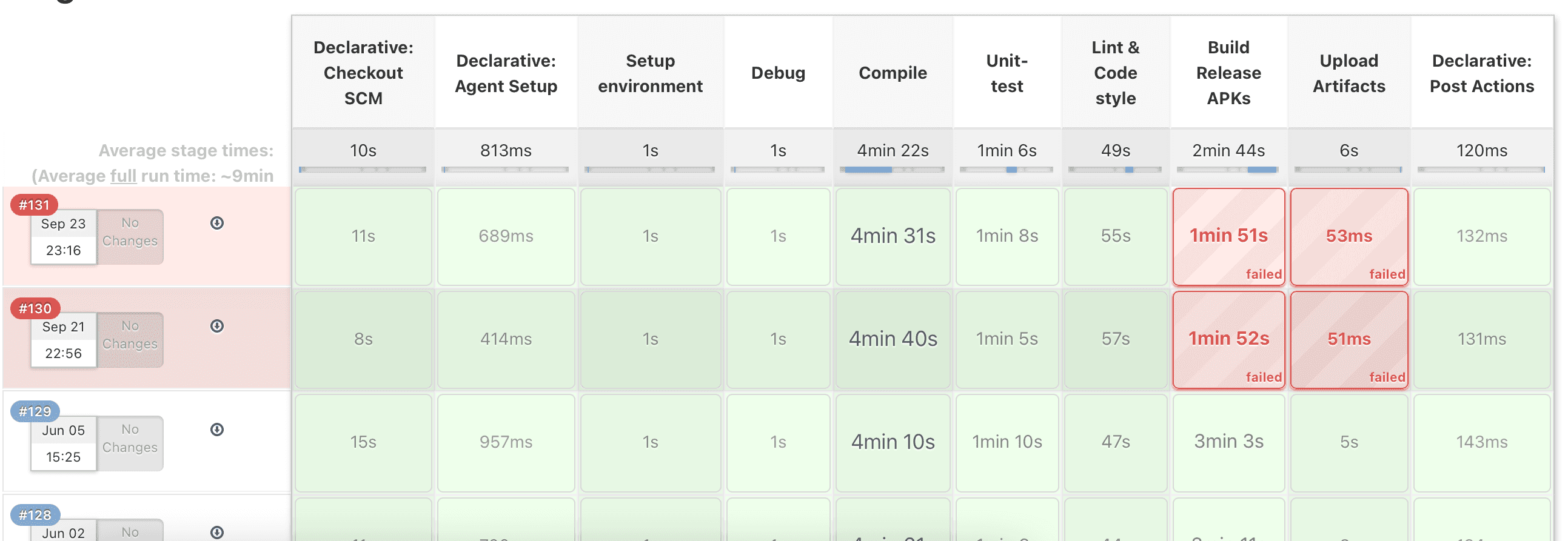The width and height of the screenshot is (1568, 541).
Task: Click average Compile time 4min 22s
Action: (x=893, y=151)
